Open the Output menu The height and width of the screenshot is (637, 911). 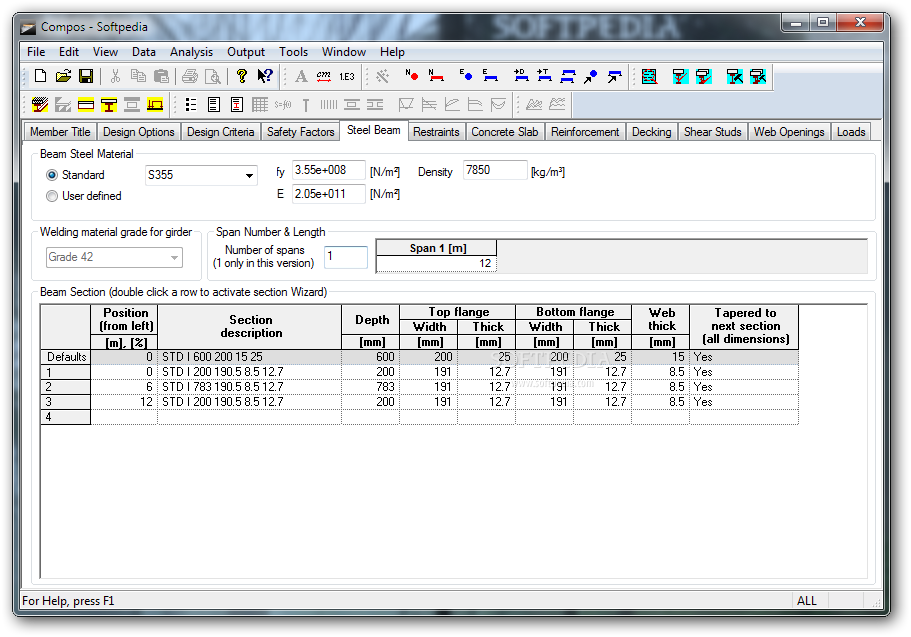246,52
